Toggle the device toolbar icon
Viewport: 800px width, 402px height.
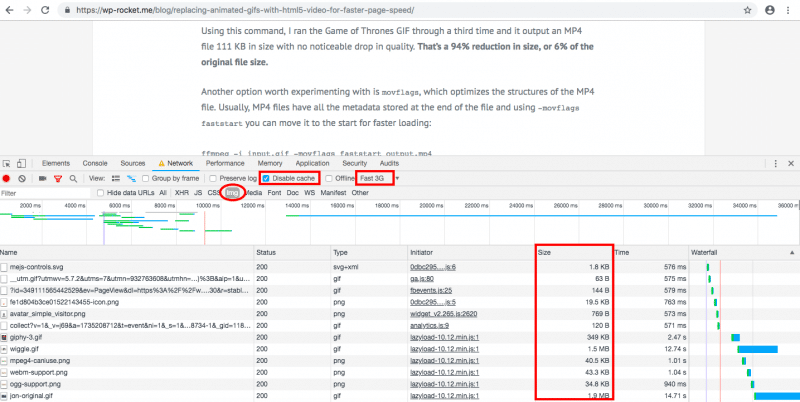(x=23, y=162)
